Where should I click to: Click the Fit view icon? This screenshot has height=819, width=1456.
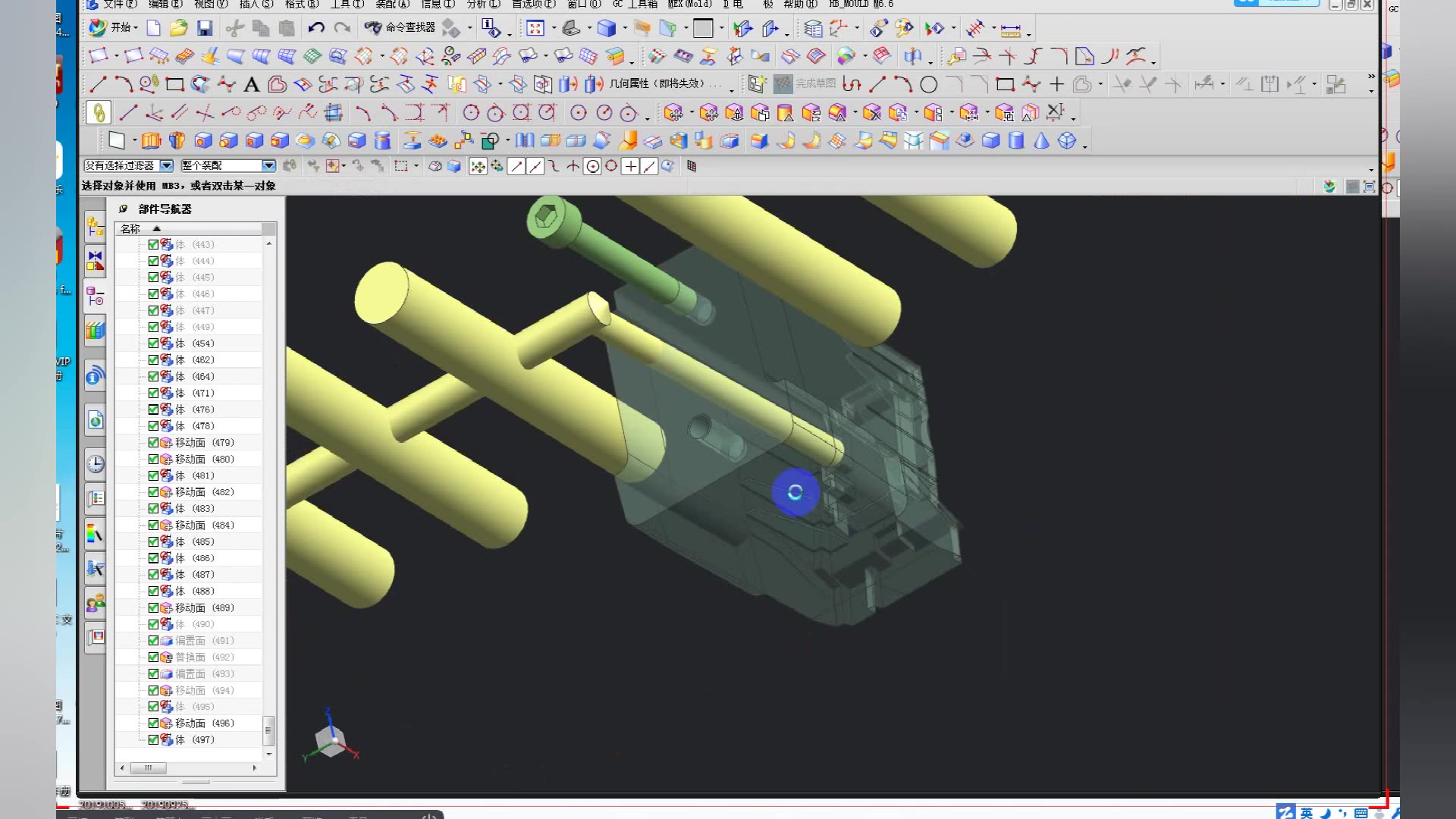535,29
